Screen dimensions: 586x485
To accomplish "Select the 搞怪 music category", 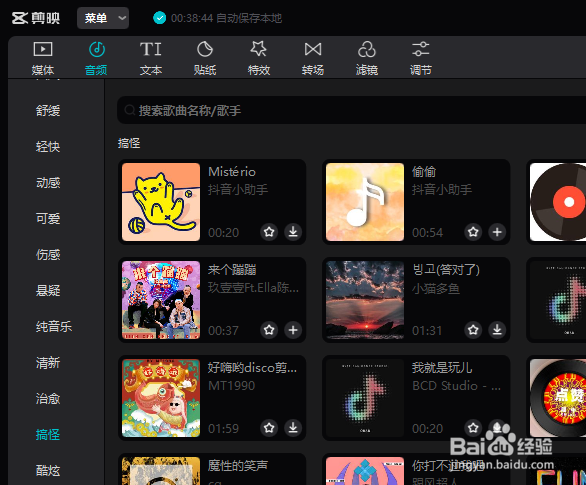I will coord(48,435).
